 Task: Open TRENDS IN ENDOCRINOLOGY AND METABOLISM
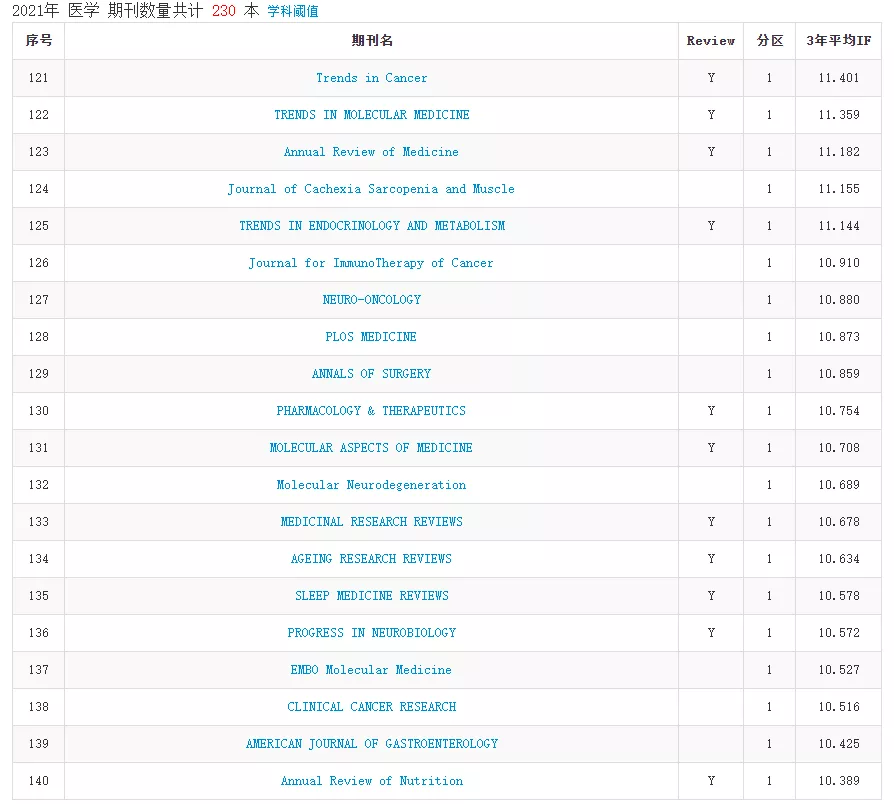371,226
